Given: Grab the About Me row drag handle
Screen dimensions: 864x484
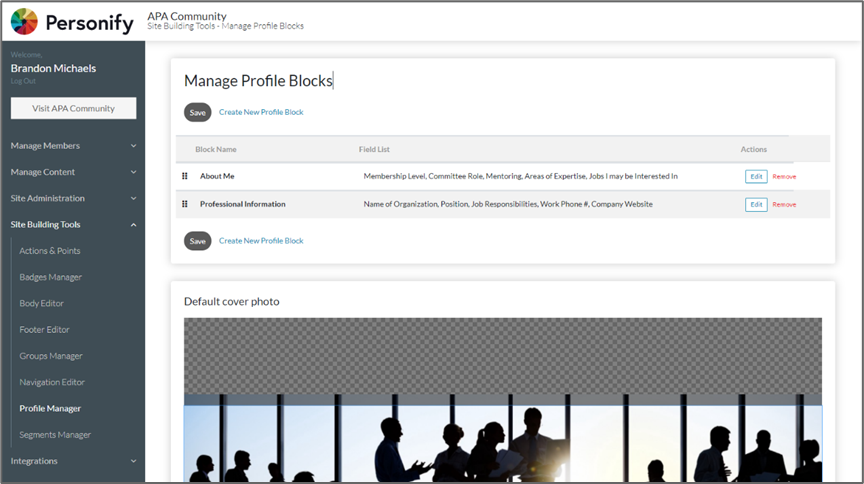Looking at the screenshot, I should pos(185,176).
